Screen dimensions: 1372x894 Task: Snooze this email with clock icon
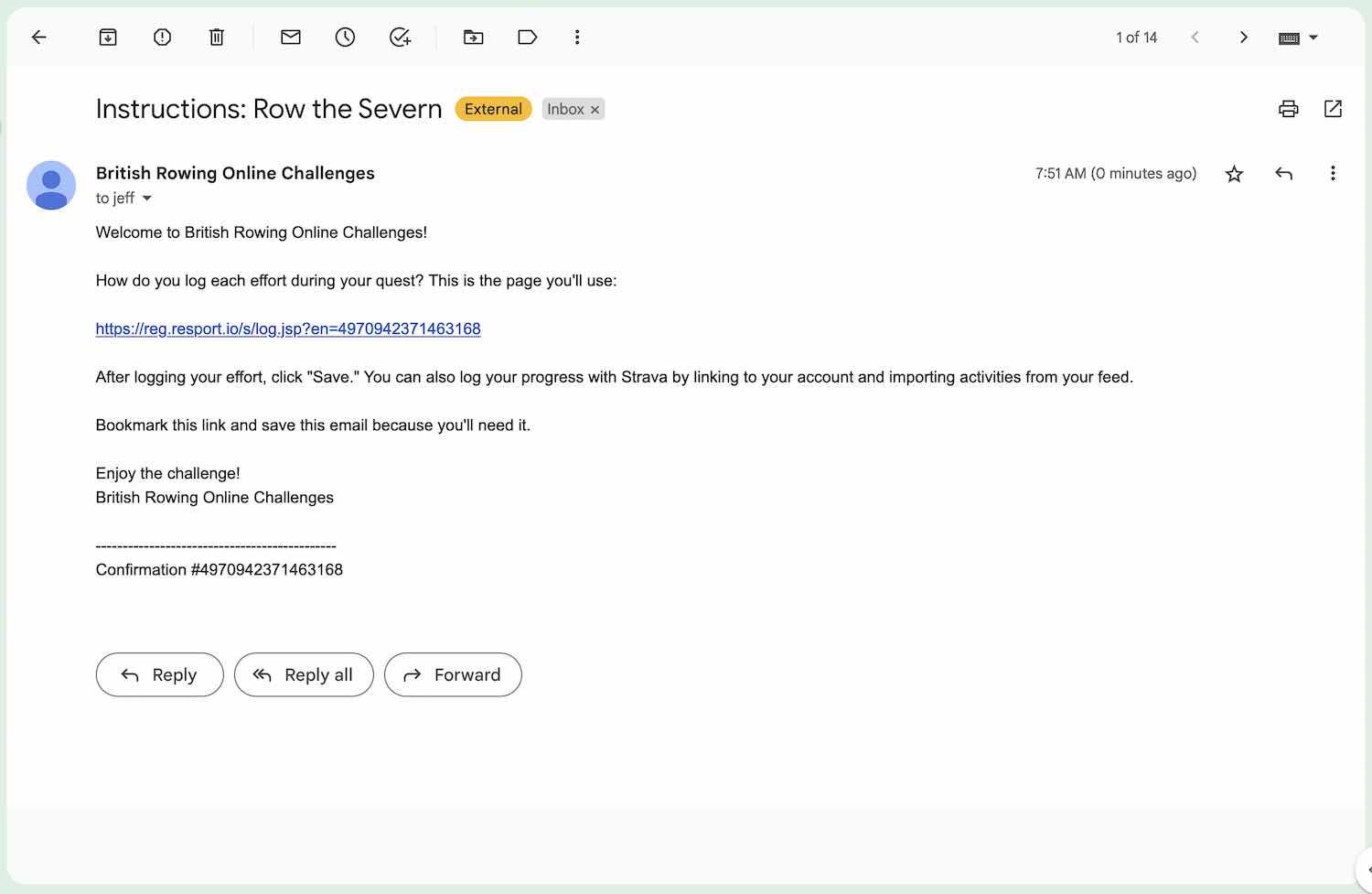[x=345, y=38]
